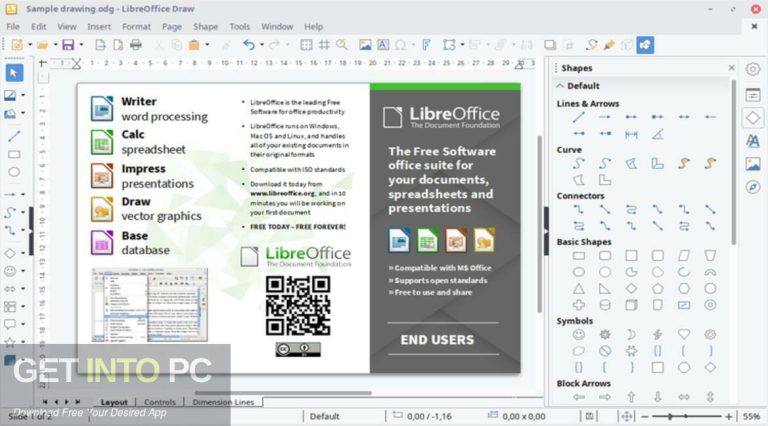
Task: Open Sidebar Settings gear icon
Action: [x=753, y=69]
